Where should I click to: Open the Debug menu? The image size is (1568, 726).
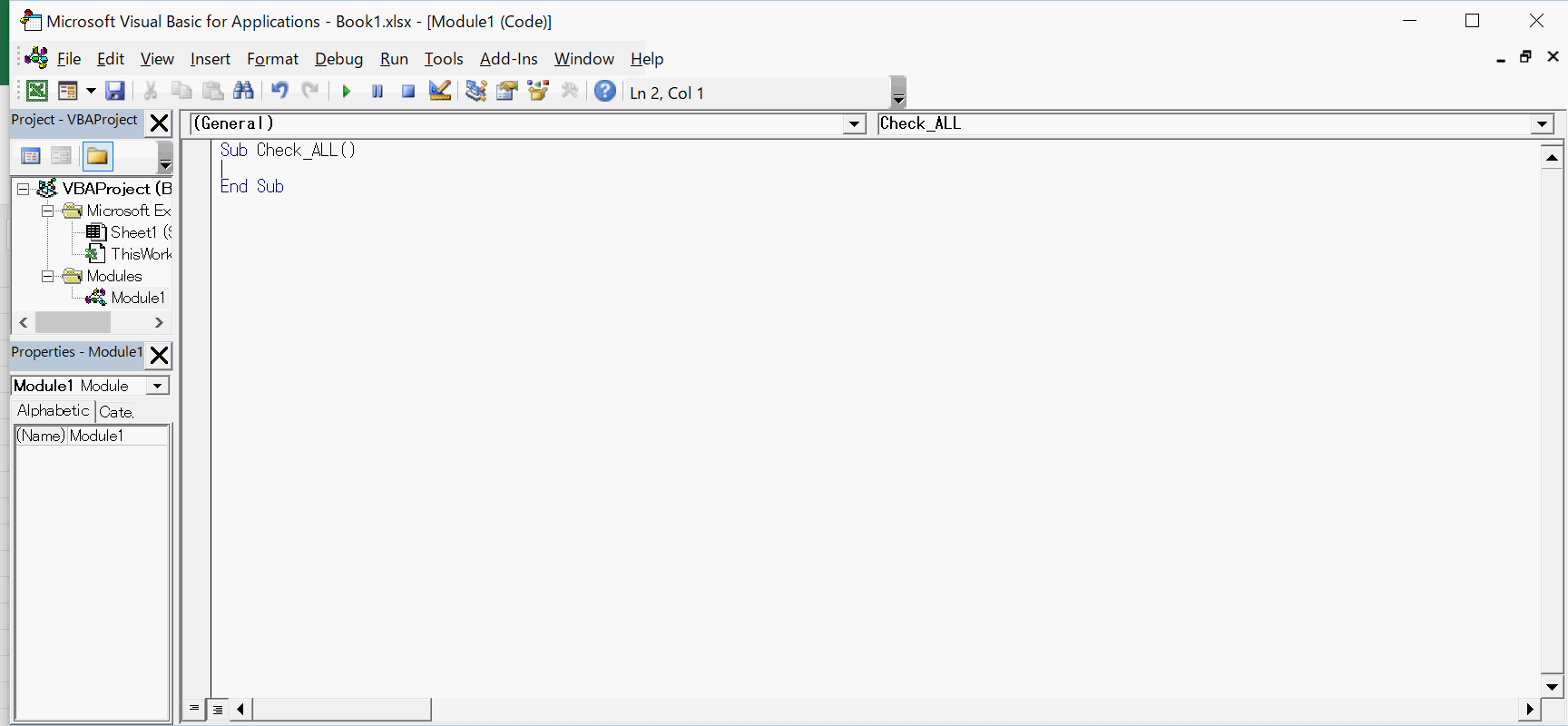pos(339,59)
